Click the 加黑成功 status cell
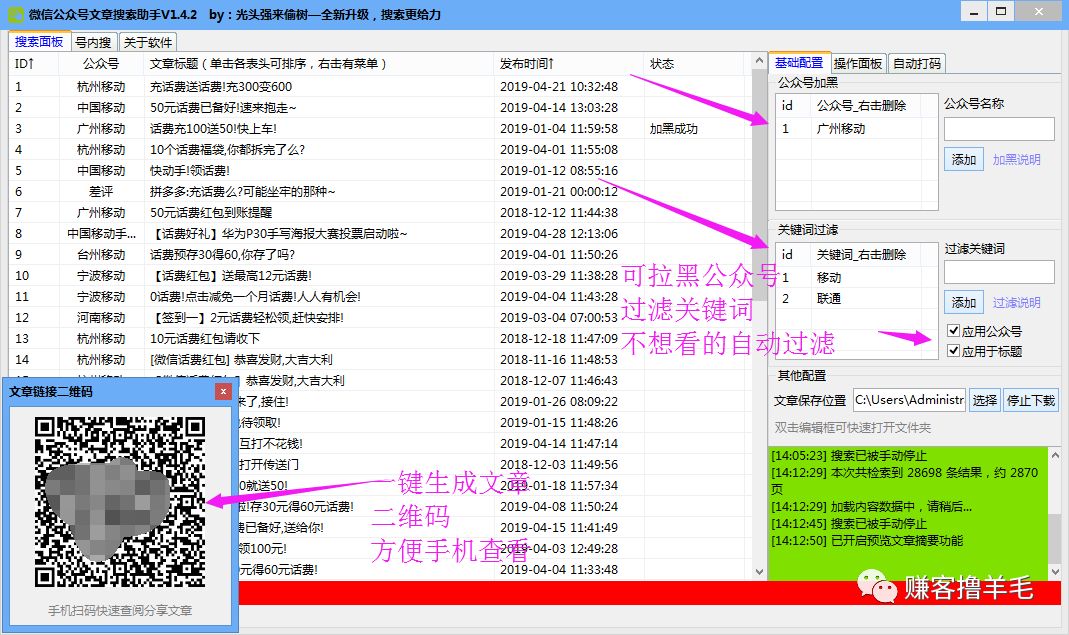1069x635 pixels. 674,129
